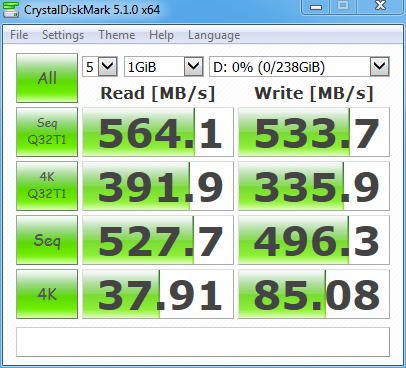Viewport: 406px width, 368px height.
Task: Expand the D: drive selection dropdown
Action: pos(379,67)
